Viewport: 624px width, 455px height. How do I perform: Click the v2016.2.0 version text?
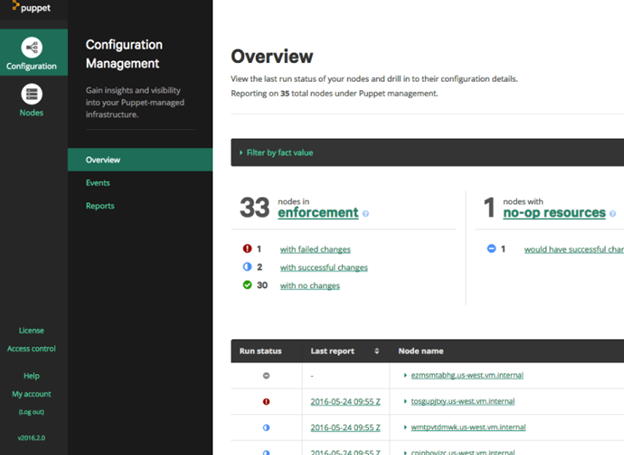click(x=31, y=438)
